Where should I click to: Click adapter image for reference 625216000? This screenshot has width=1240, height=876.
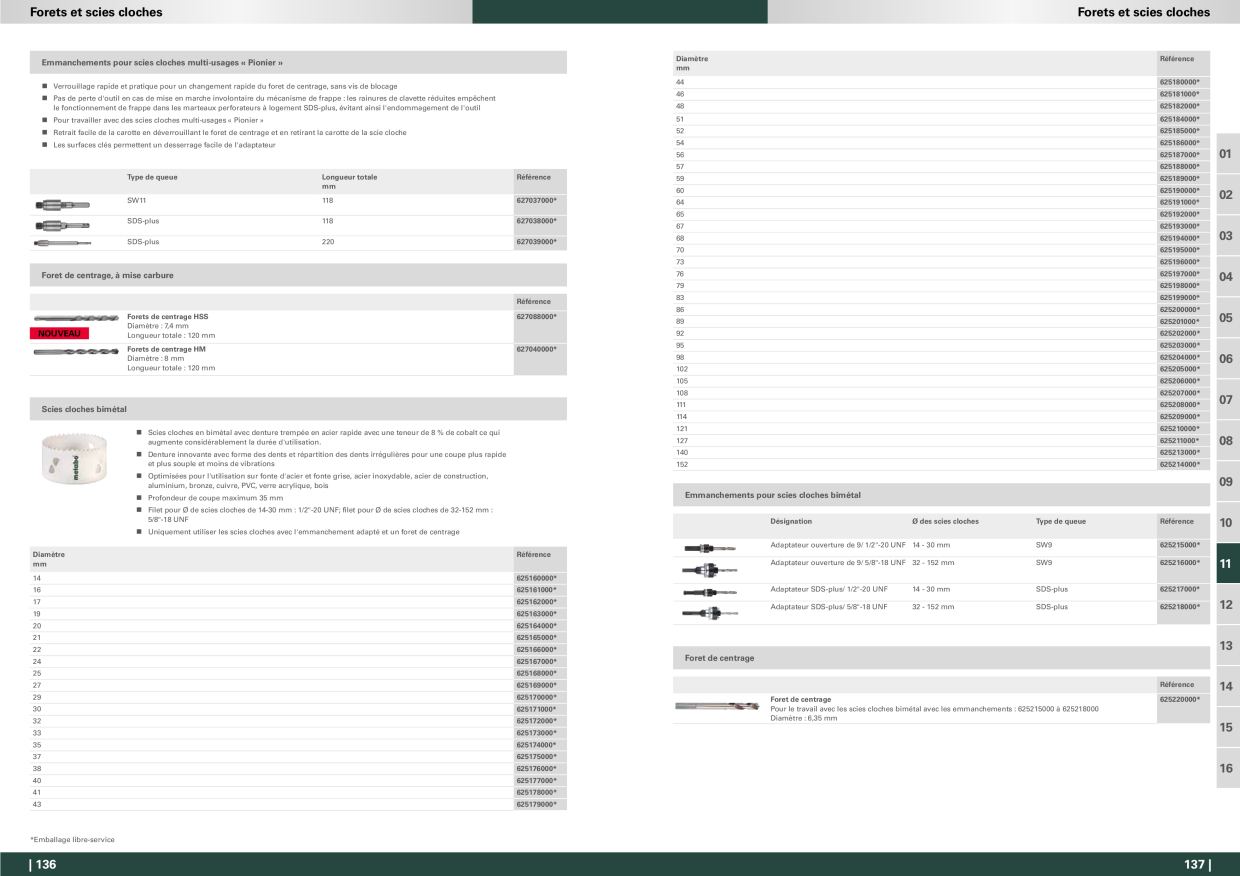709,569
